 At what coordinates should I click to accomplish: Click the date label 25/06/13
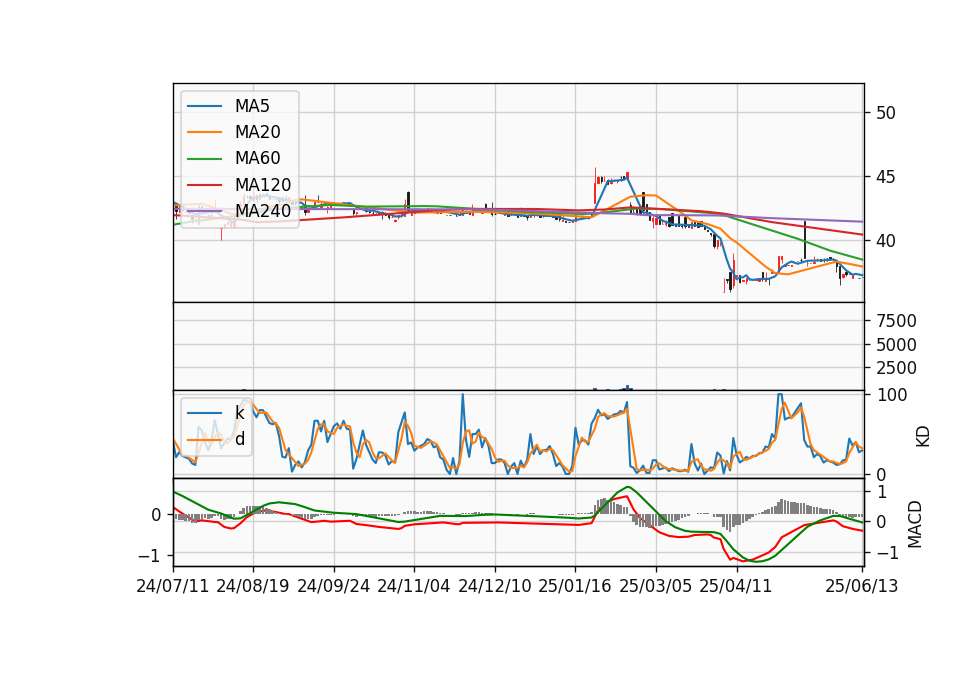coord(862,586)
